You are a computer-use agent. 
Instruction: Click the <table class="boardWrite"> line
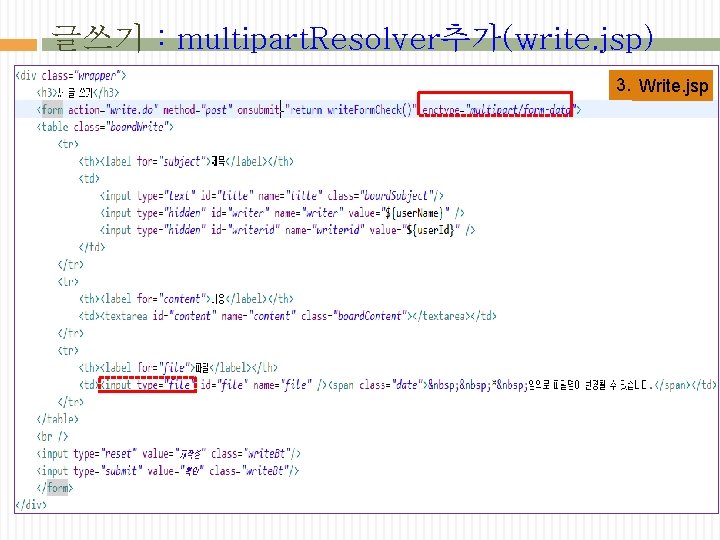pos(105,127)
